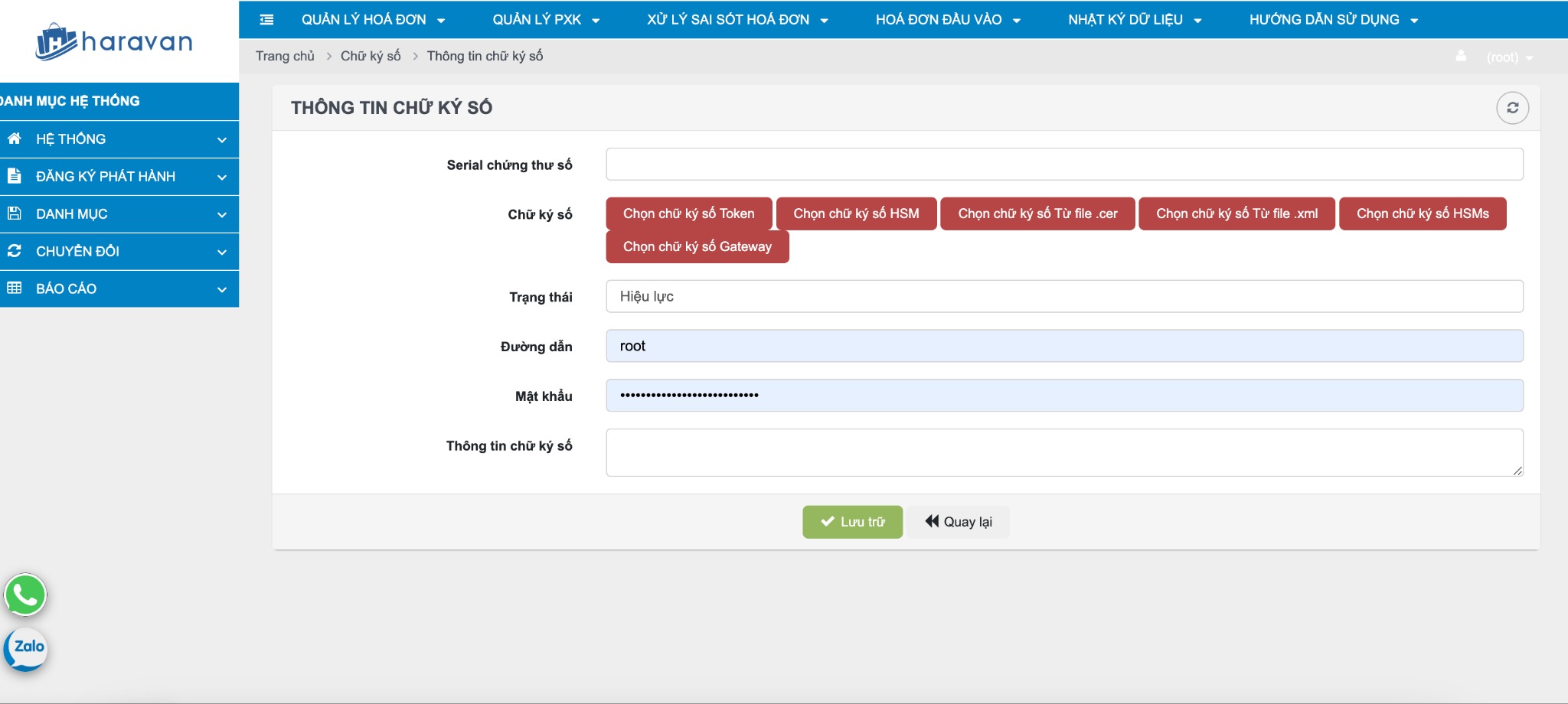Click the Quay lại back button
This screenshot has height=704, width=1568.
point(959,522)
